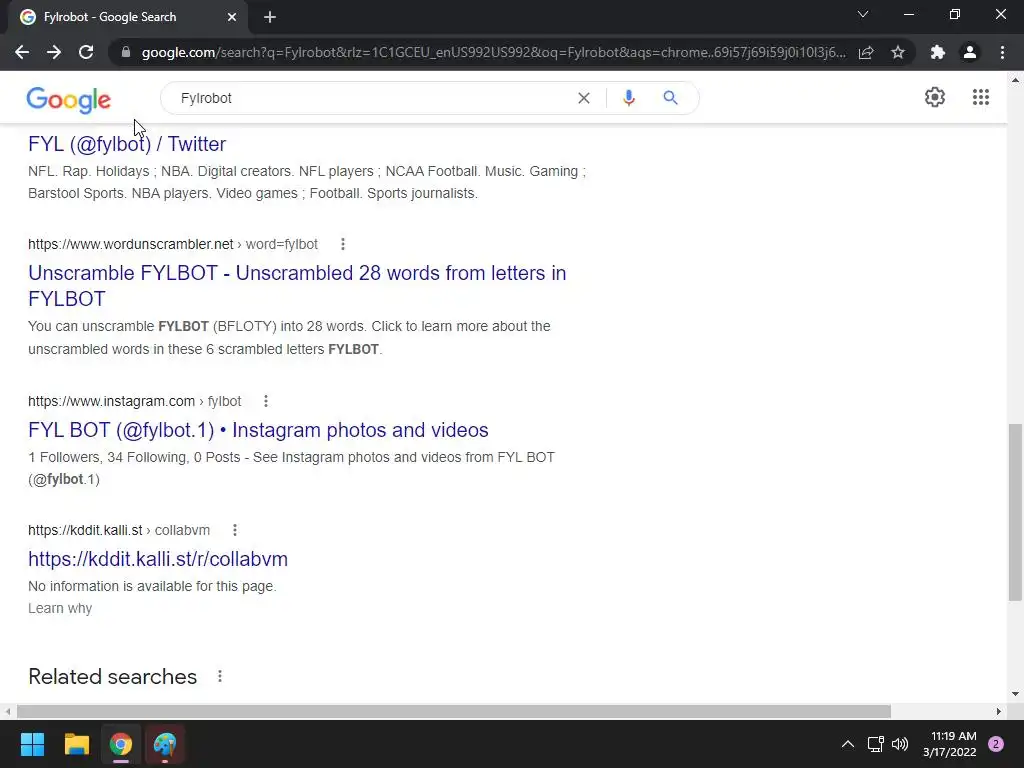Screen dimensions: 1024x768
Task: Go to Google home via the logo
Action: [69, 100]
